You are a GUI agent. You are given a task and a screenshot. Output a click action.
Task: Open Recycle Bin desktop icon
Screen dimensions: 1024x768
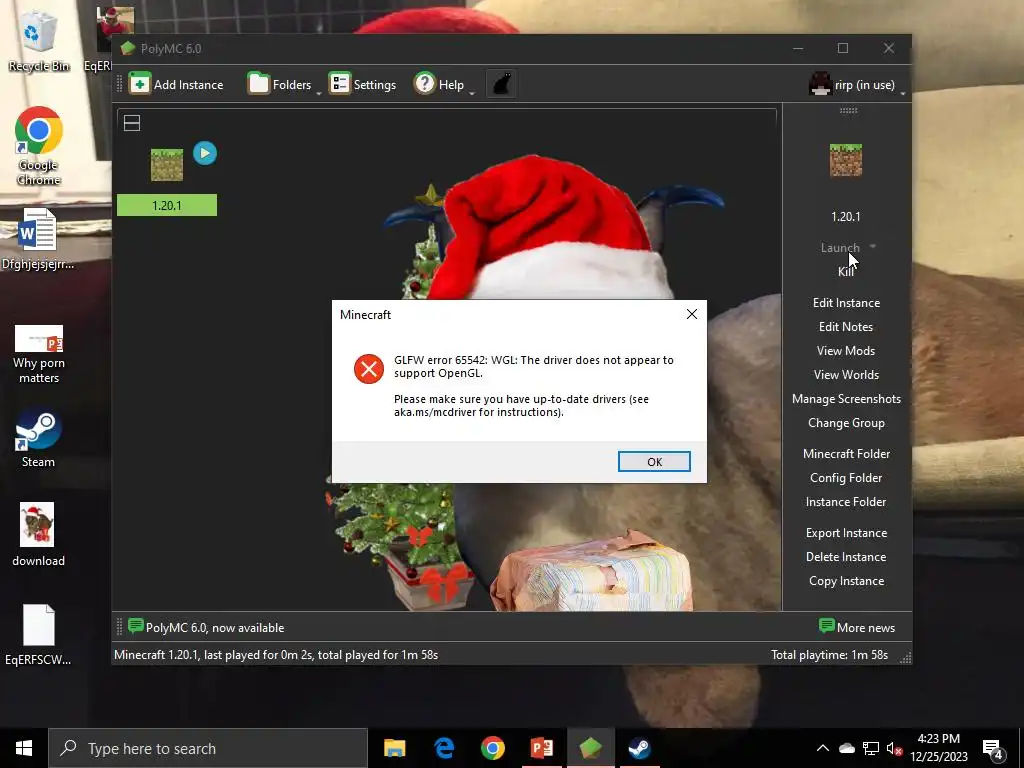tap(38, 41)
